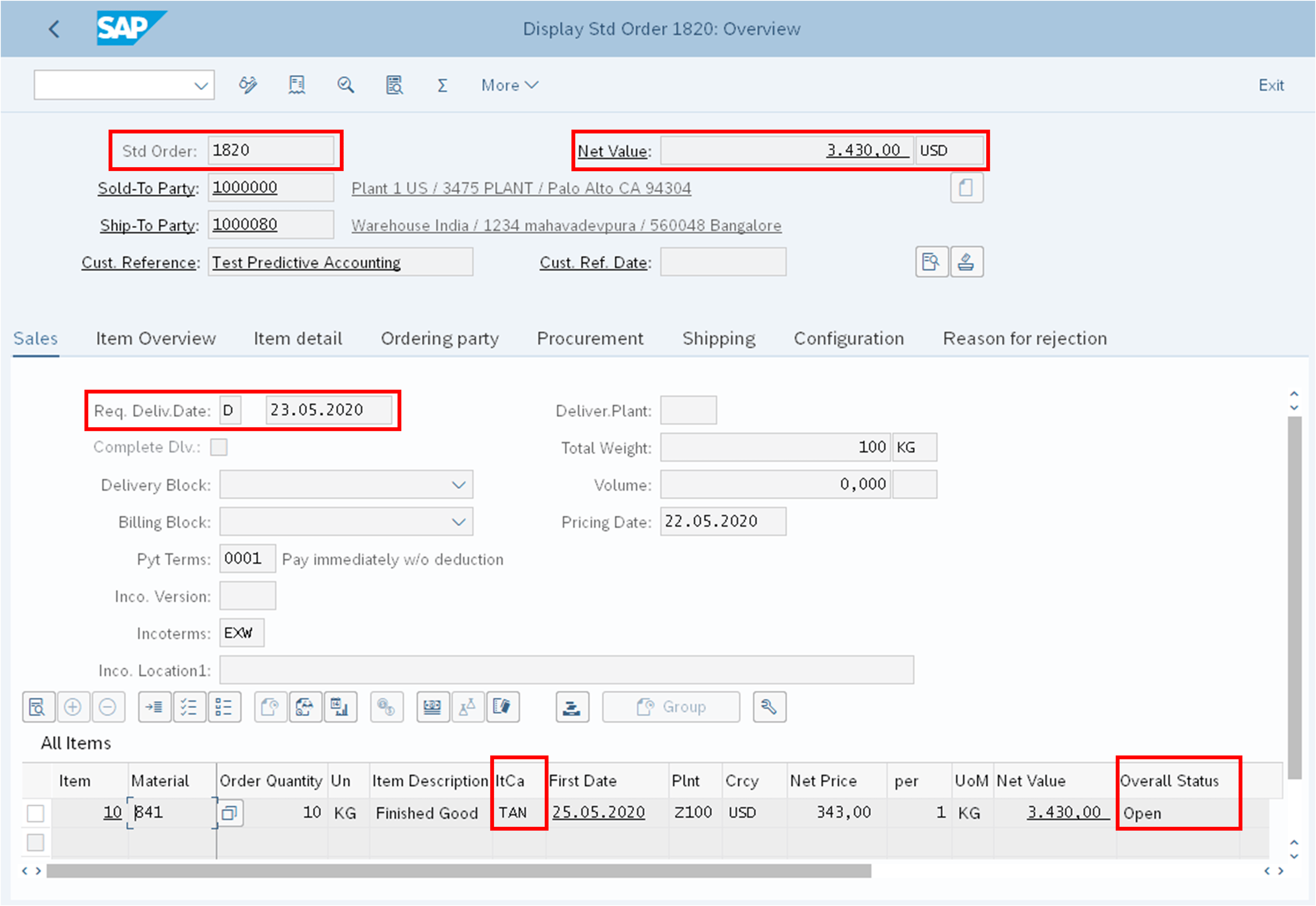Click the copy icon next to Sold-To Party

point(966,187)
